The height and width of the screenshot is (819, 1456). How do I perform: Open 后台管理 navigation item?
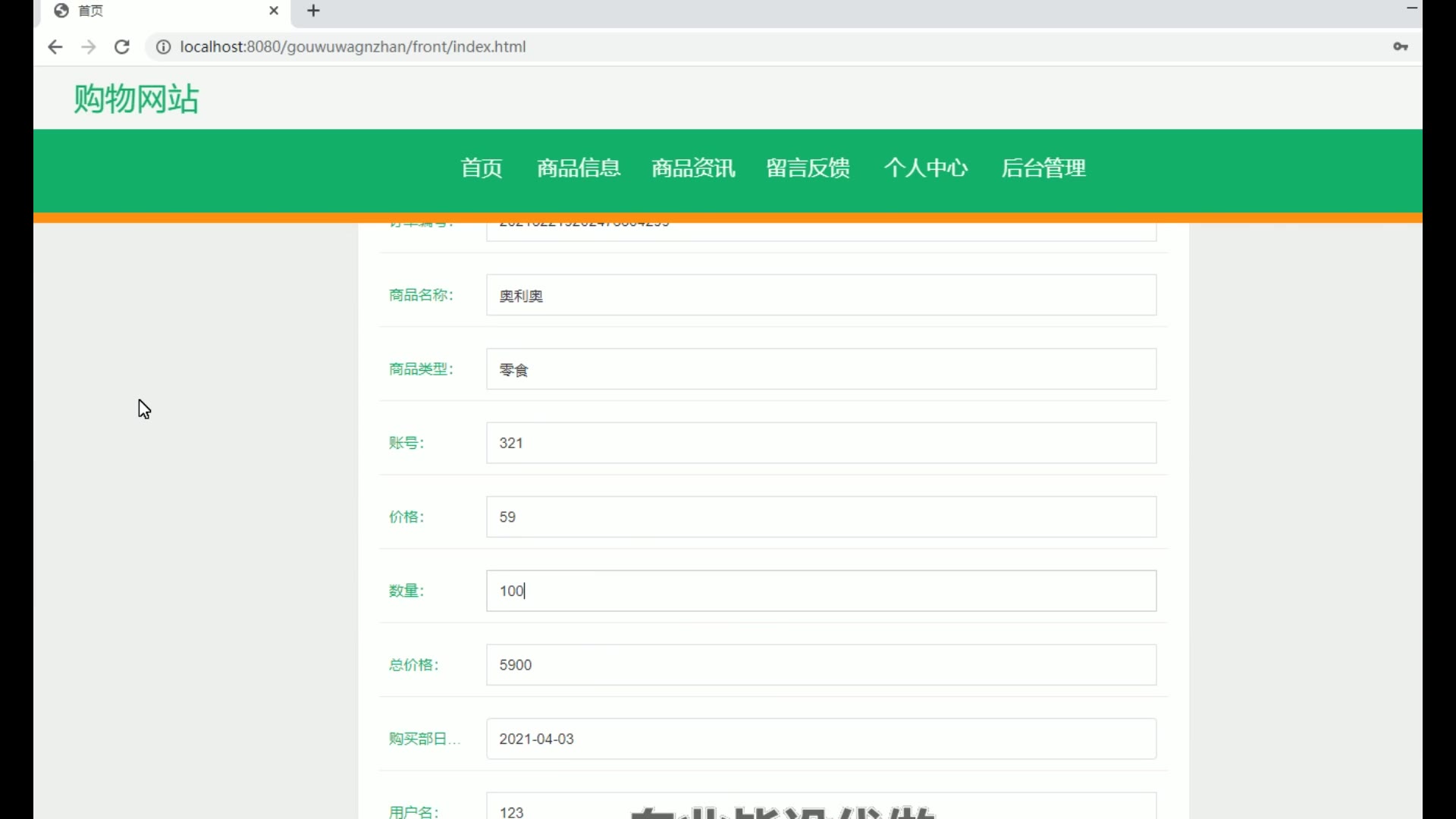[x=1043, y=168]
